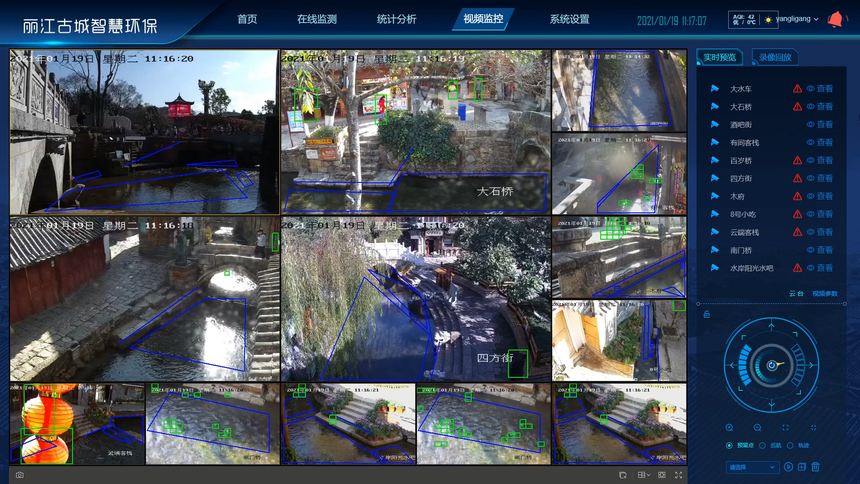The height and width of the screenshot is (484, 860).
Task: Open the 请选择 preset dropdown
Action: [x=752, y=468]
